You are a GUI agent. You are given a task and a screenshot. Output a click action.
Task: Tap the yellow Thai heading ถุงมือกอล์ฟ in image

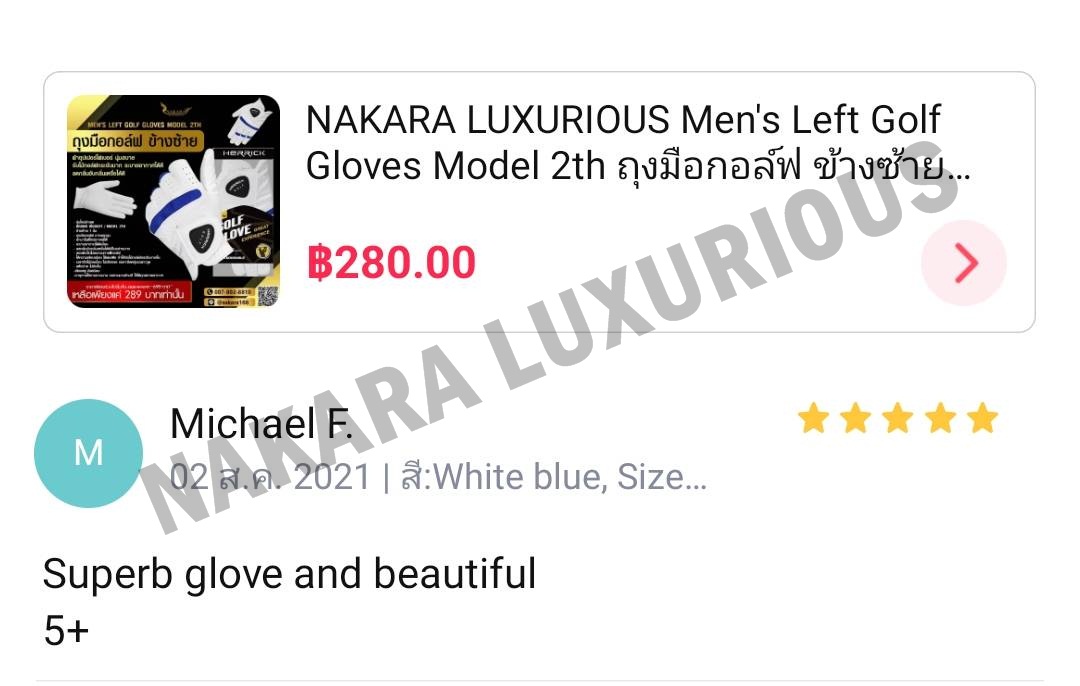point(107,141)
